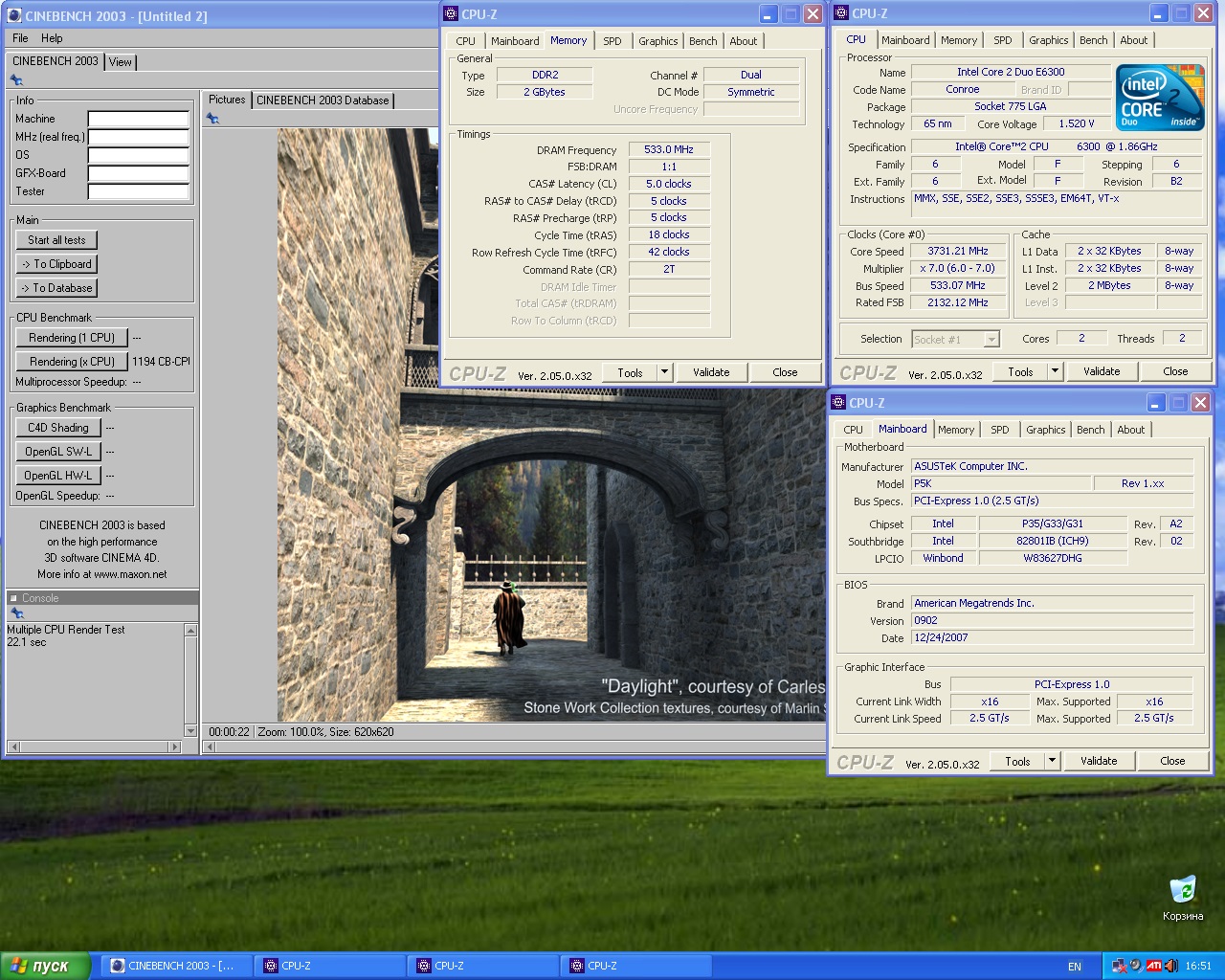Click Close in CPU-Z CPU window
The height and width of the screenshot is (980, 1225).
(1175, 371)
